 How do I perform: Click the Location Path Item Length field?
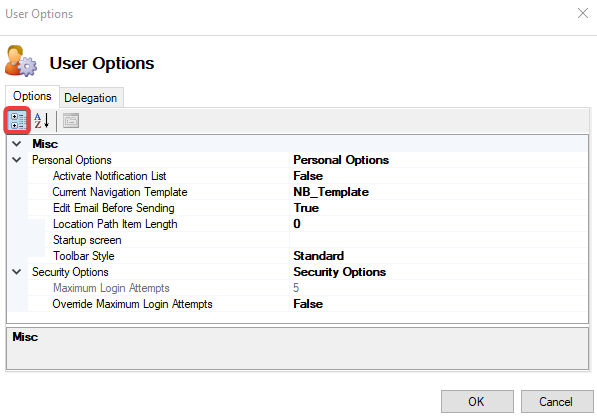tap(438, 224)
